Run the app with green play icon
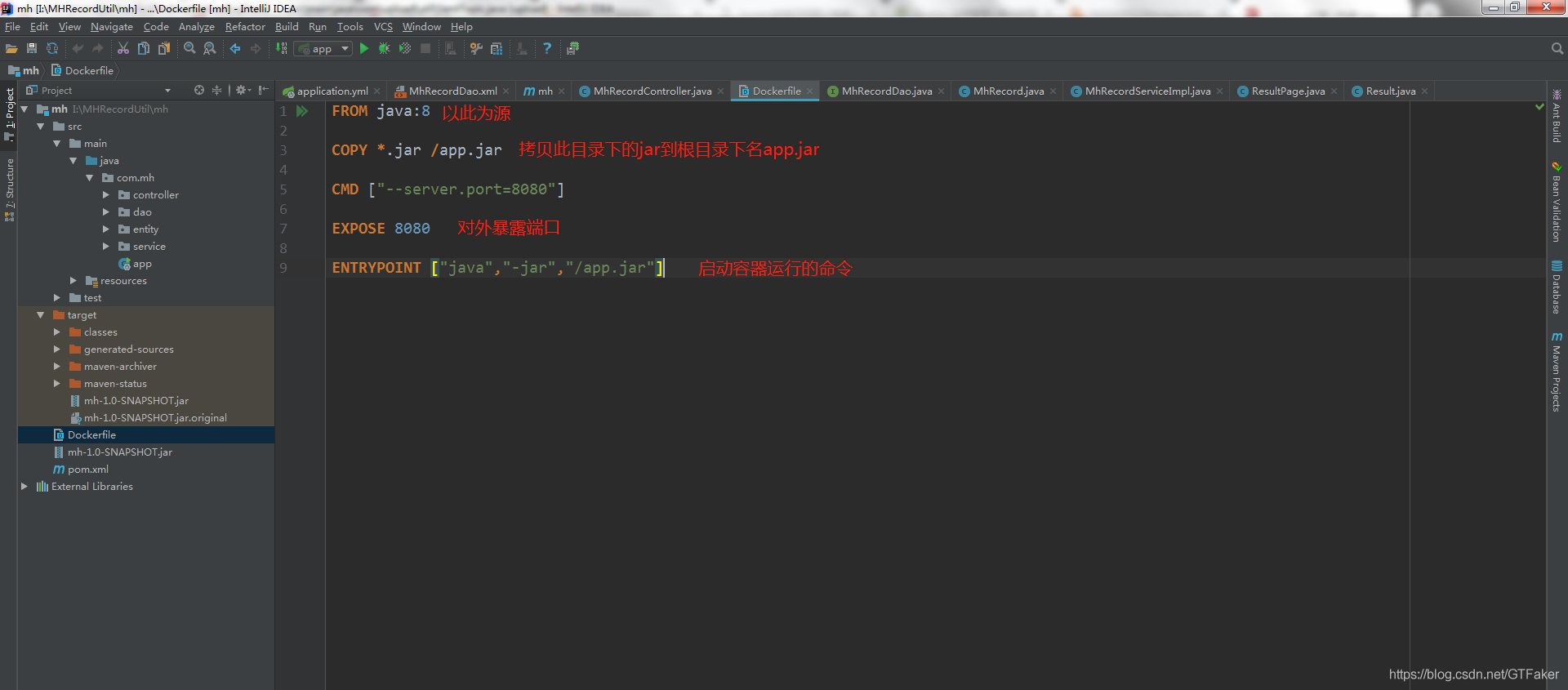The width and height of the screenshot is (1568, 690). pyautogui.click(x=364, y=49)
